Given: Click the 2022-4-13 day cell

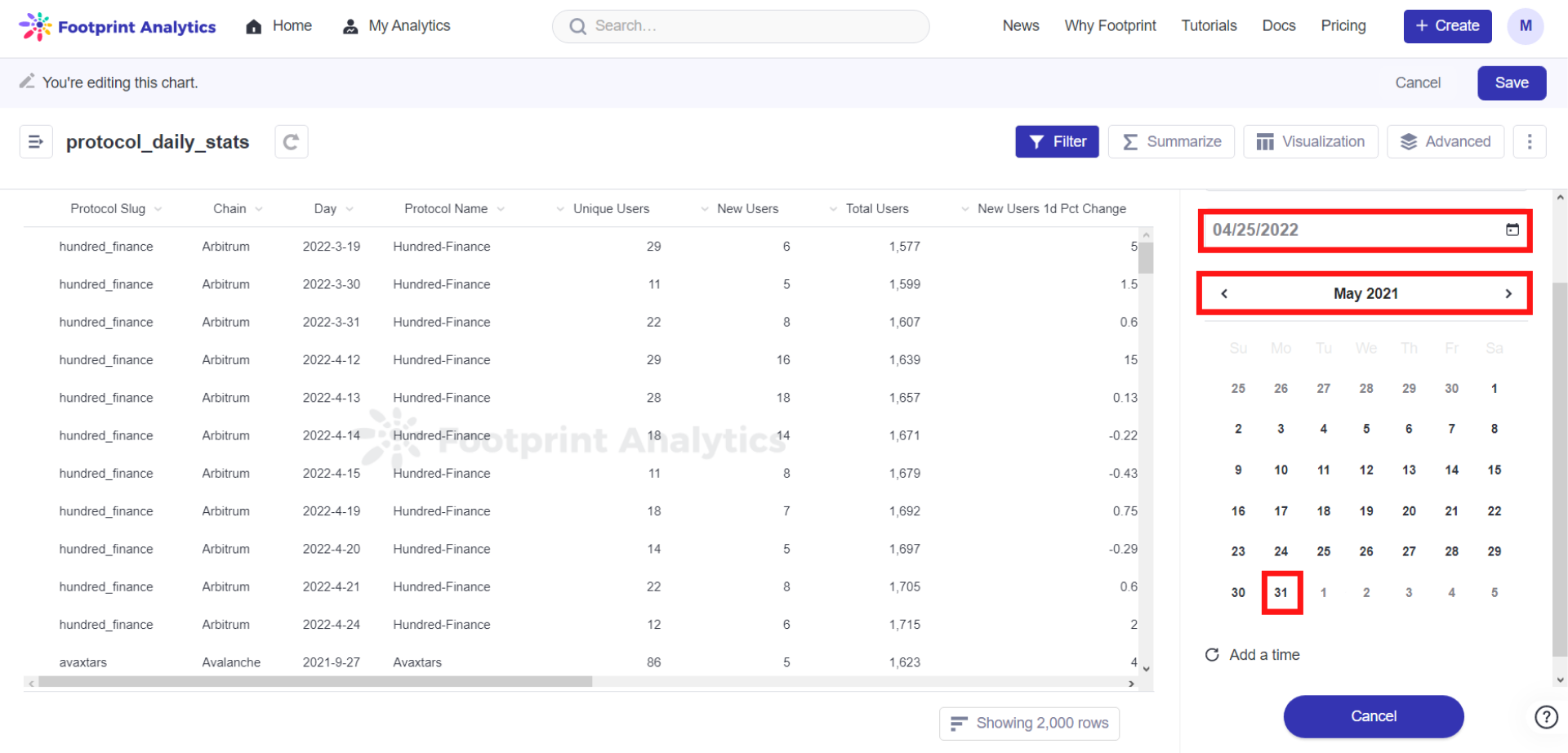Looking at the screenshot, I should (331, 398).
